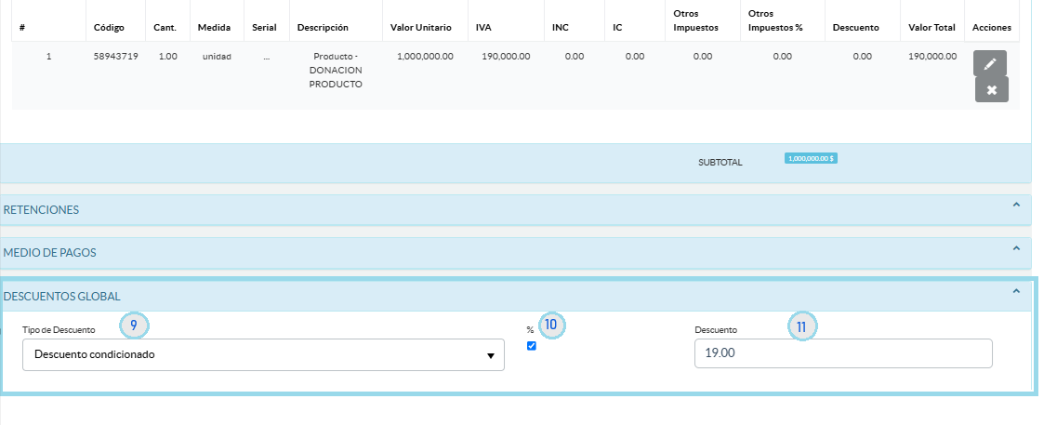
Task: Expand Retenciones section using chevron arrow
Action: 1016,205
